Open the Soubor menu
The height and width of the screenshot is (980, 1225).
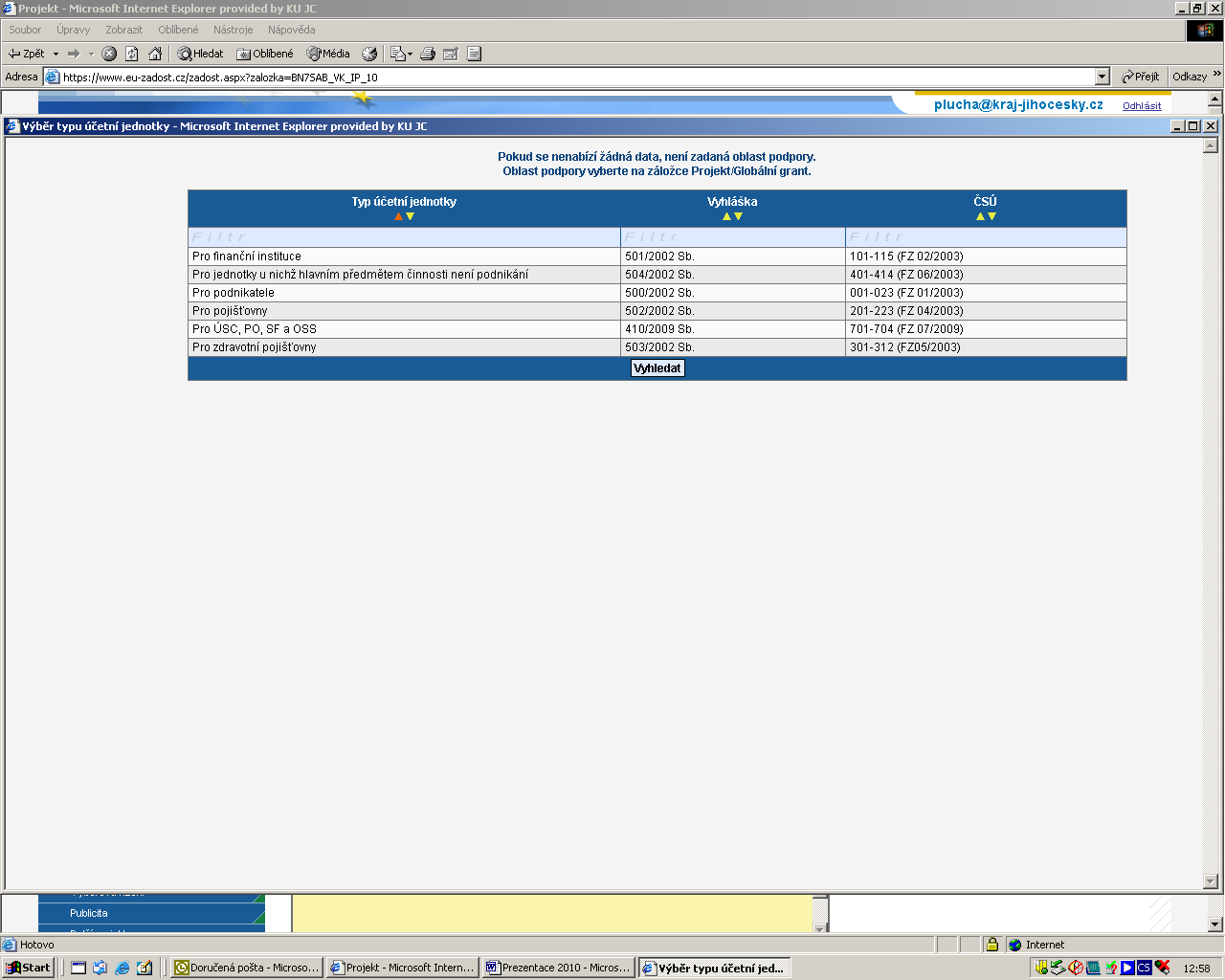[x=25, y=30]
